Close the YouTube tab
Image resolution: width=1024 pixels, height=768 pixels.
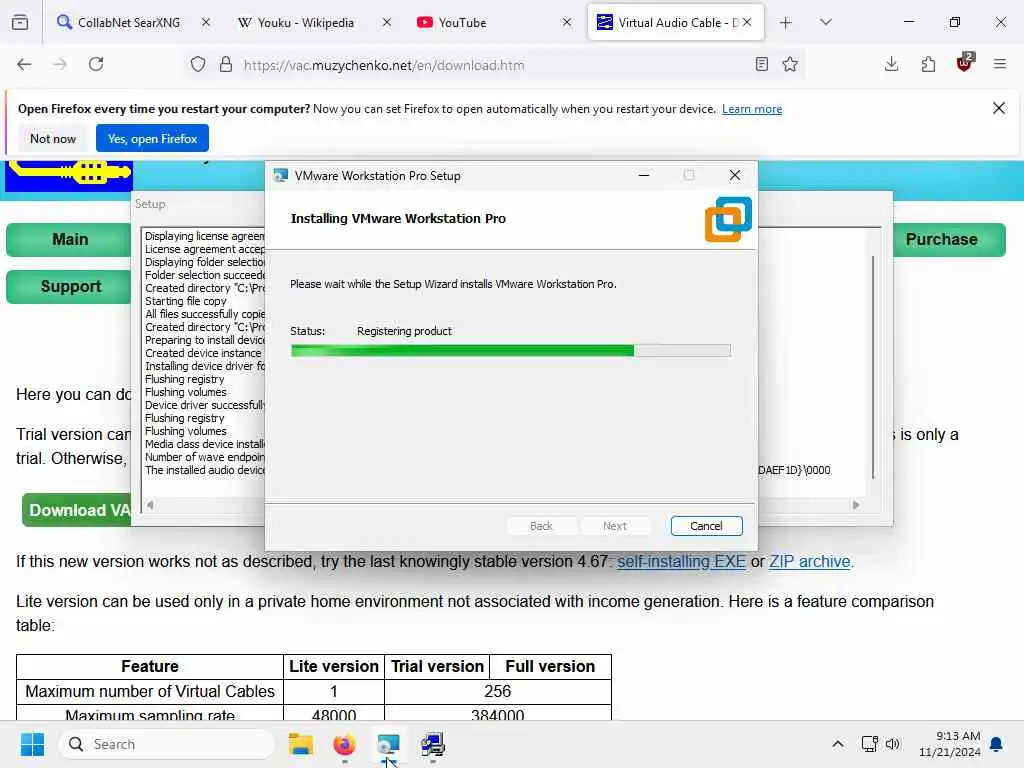[567, 23]
